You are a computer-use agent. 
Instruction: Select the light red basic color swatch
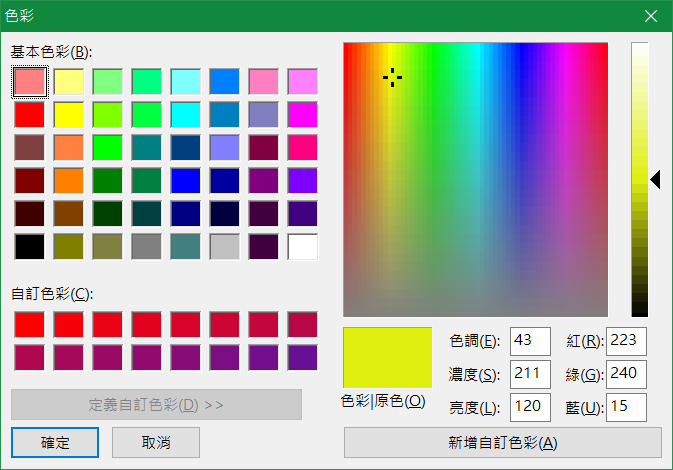[30, 82]
